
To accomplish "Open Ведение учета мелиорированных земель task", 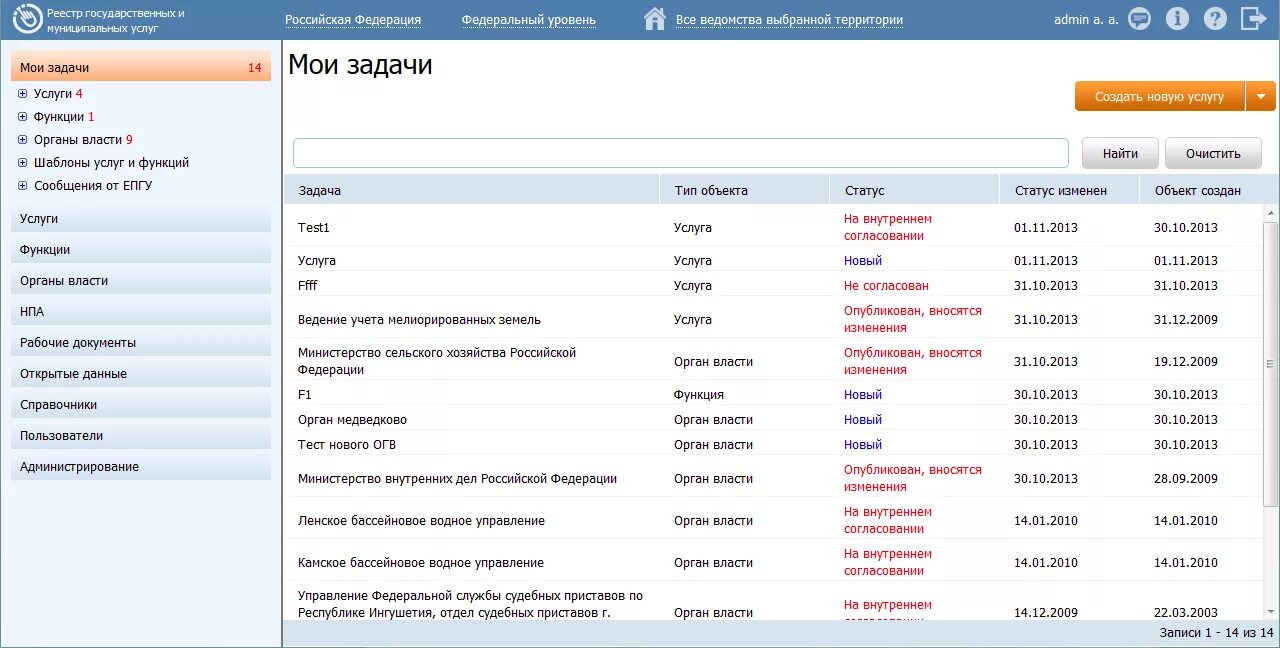I will [x=774, y=319].
